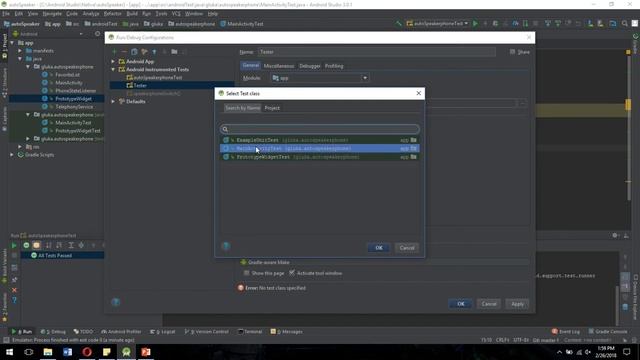Open Event Log panel
640x360 pixels.
pos(566,331)
